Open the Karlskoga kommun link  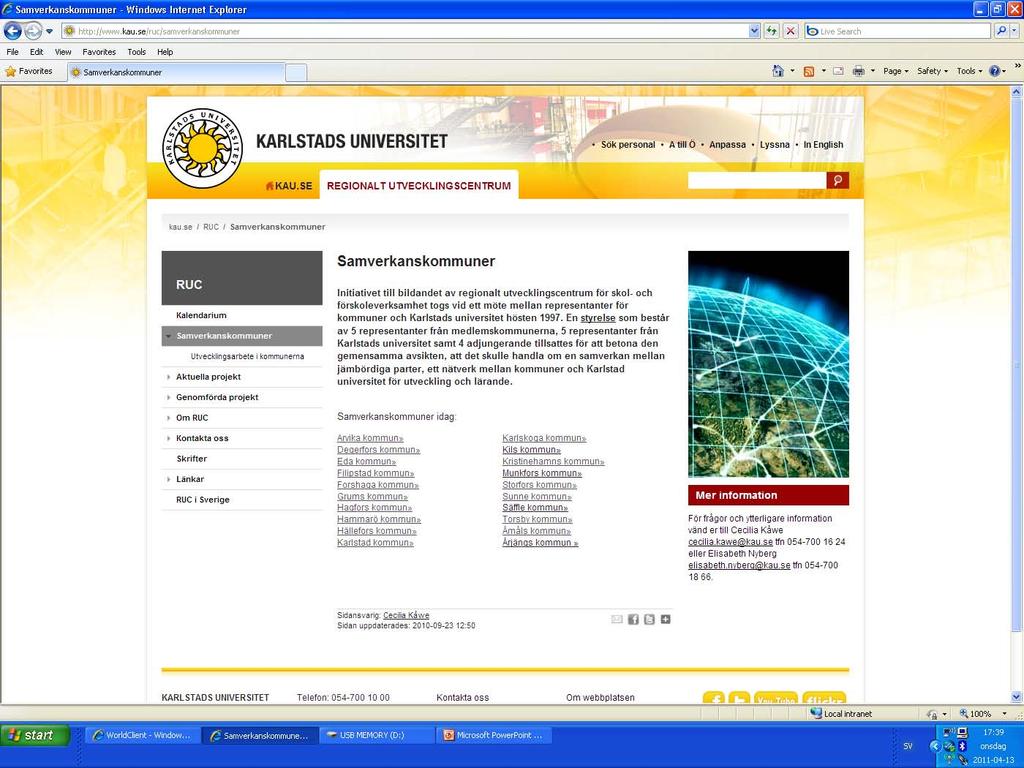pyautogui.click(x=544, y=438)
